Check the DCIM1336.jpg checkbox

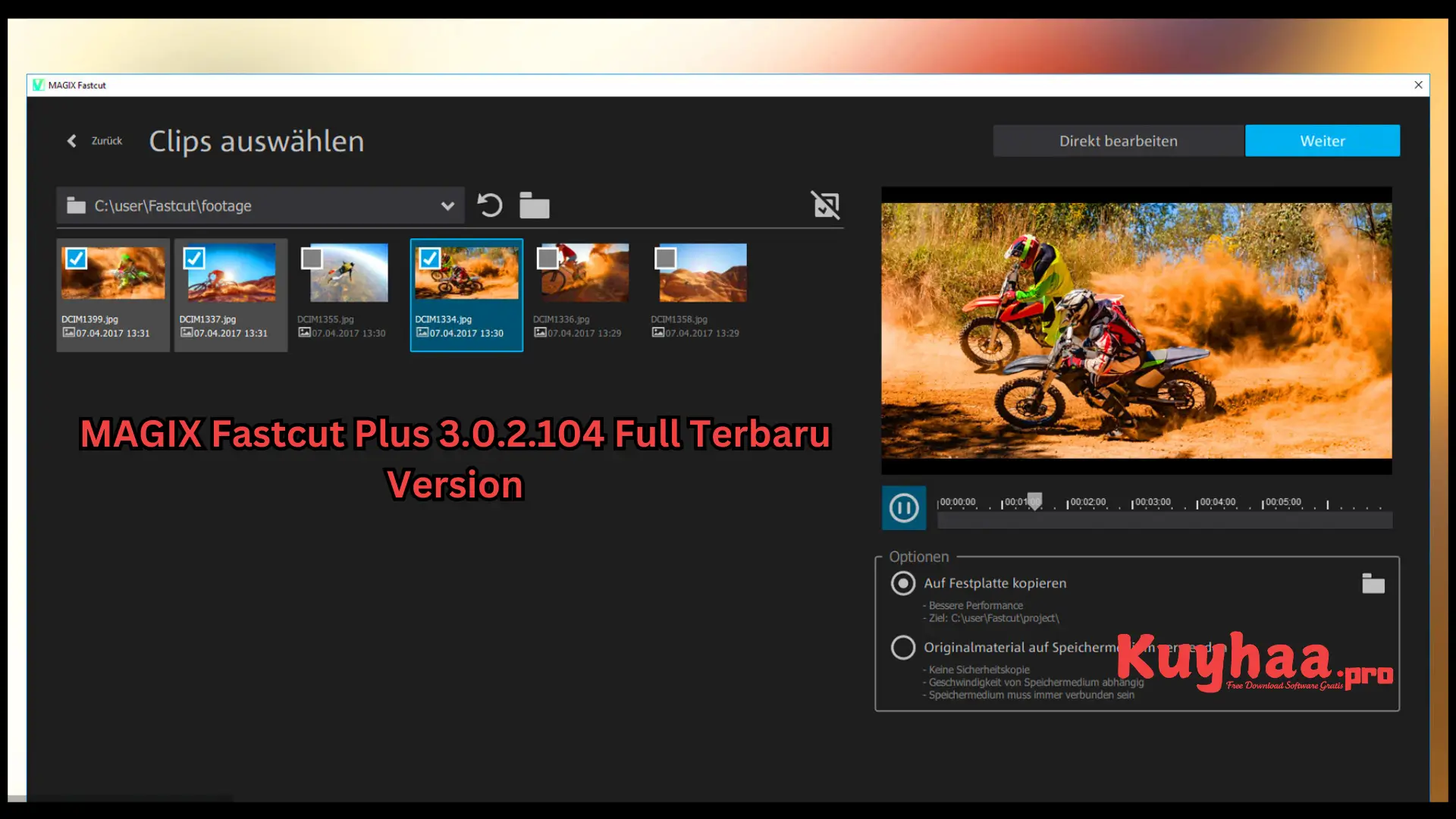548,259
